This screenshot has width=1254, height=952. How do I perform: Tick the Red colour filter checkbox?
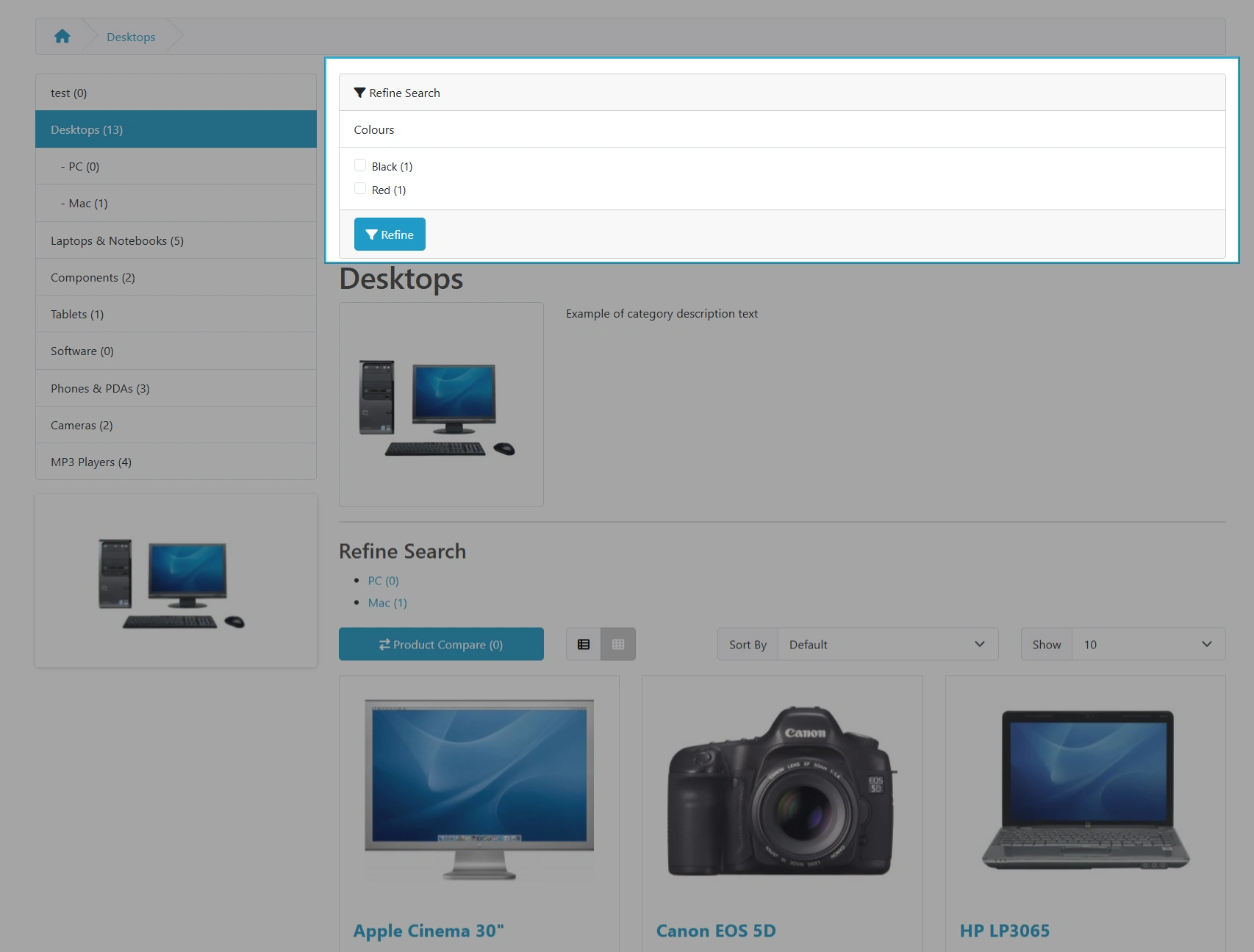coord(360,189)
